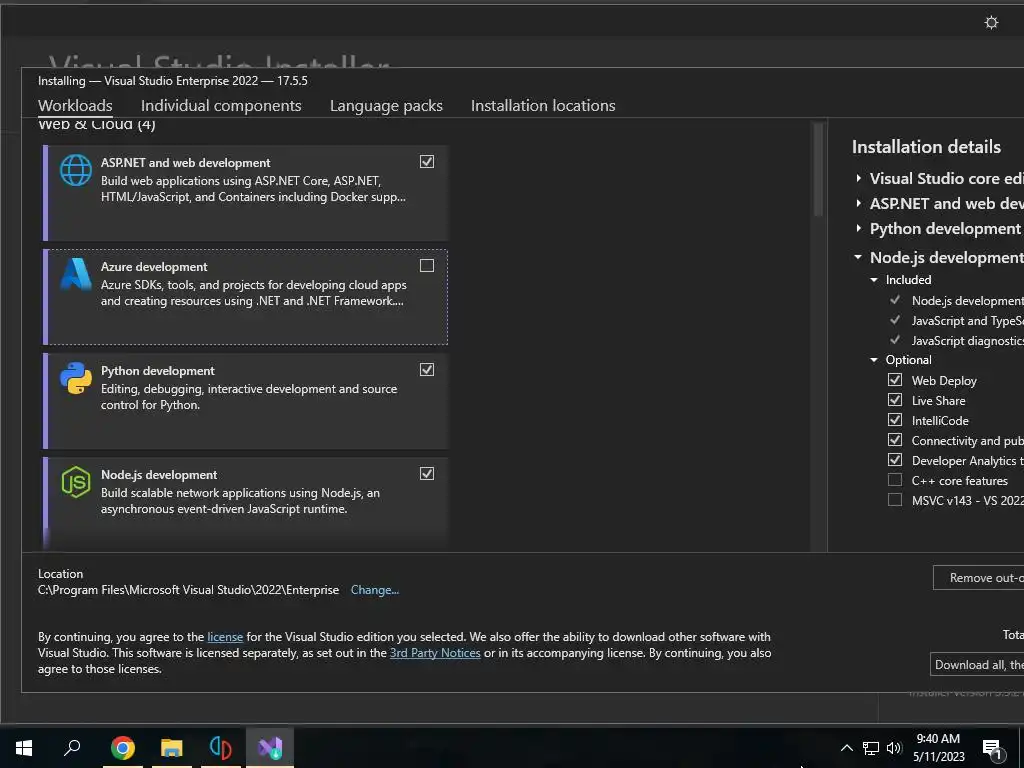Click the Installation details heading
The height and width of the screenshot is (768, 1024).
[926, 147]
